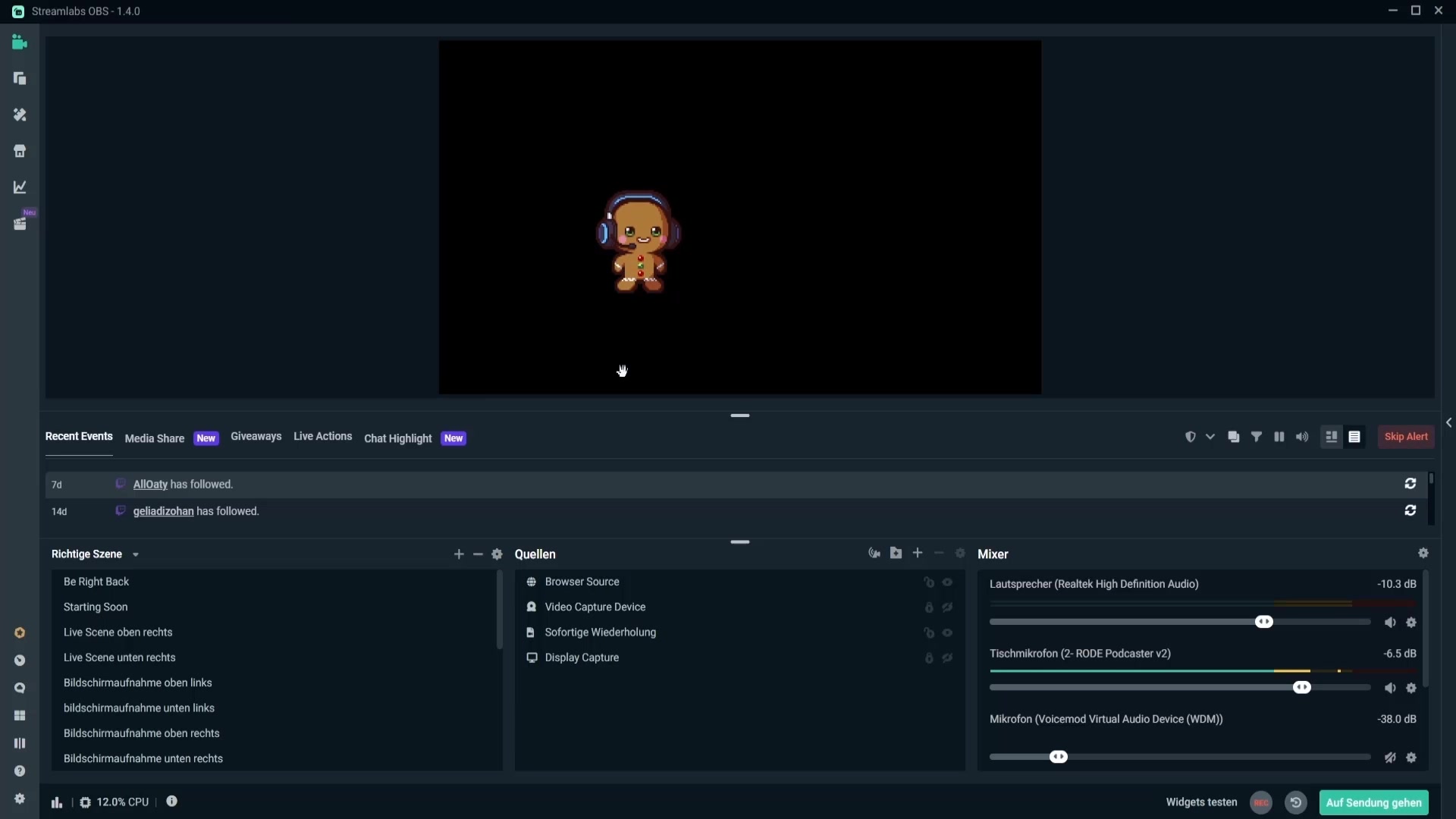Pause the alert queue
Viewport: 1456px width, 819px height.
coord(1279,437)
